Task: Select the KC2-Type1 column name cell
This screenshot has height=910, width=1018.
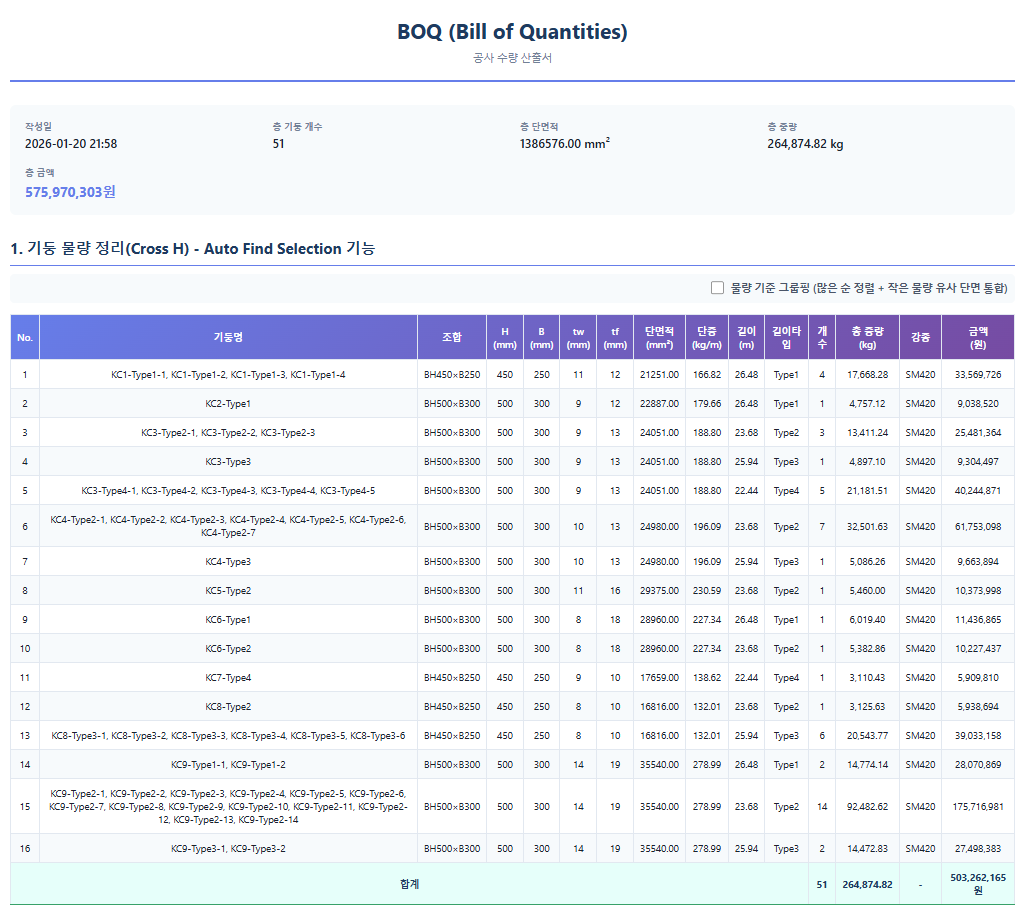Action: click(x=228, y=404)
